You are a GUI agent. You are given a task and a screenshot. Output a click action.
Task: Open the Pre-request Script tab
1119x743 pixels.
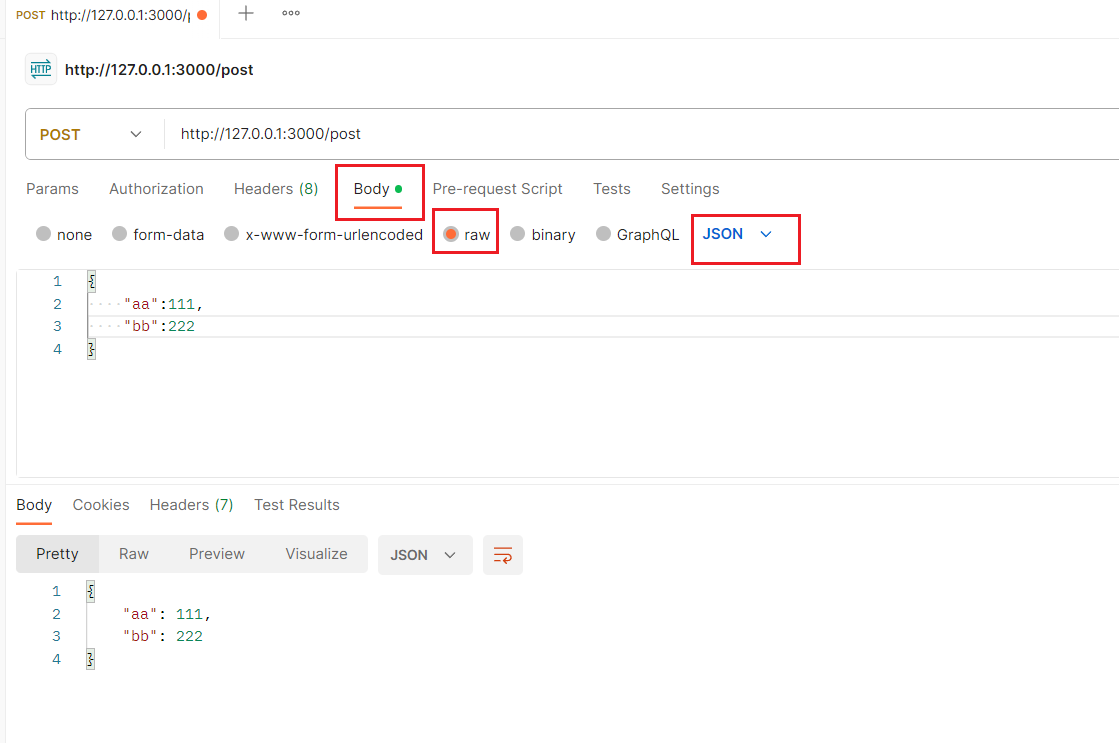point(497,189)
